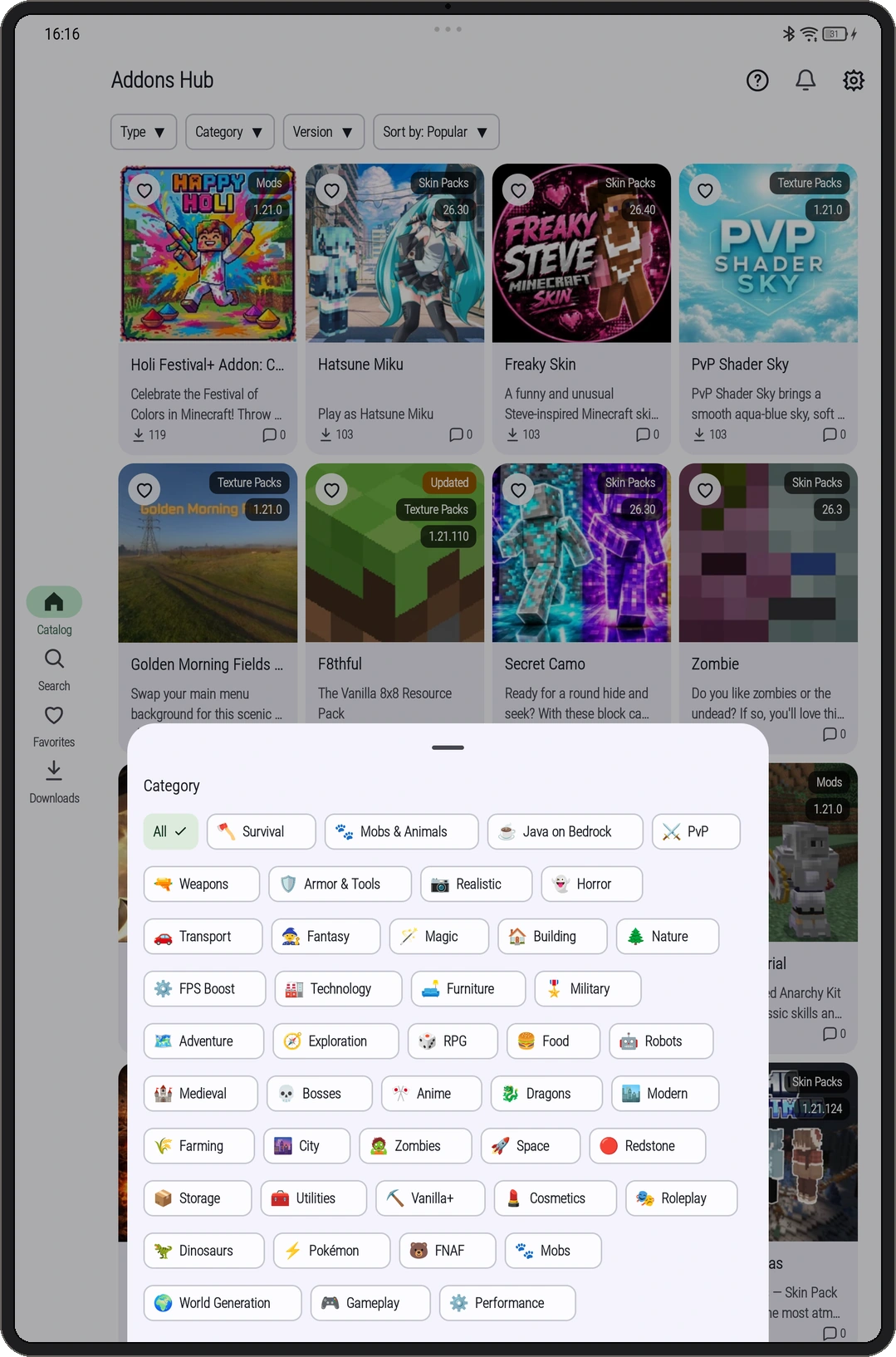896x1357 pixels.
Task: Select the Pokémon category chip
Action: coord(331,1250)
